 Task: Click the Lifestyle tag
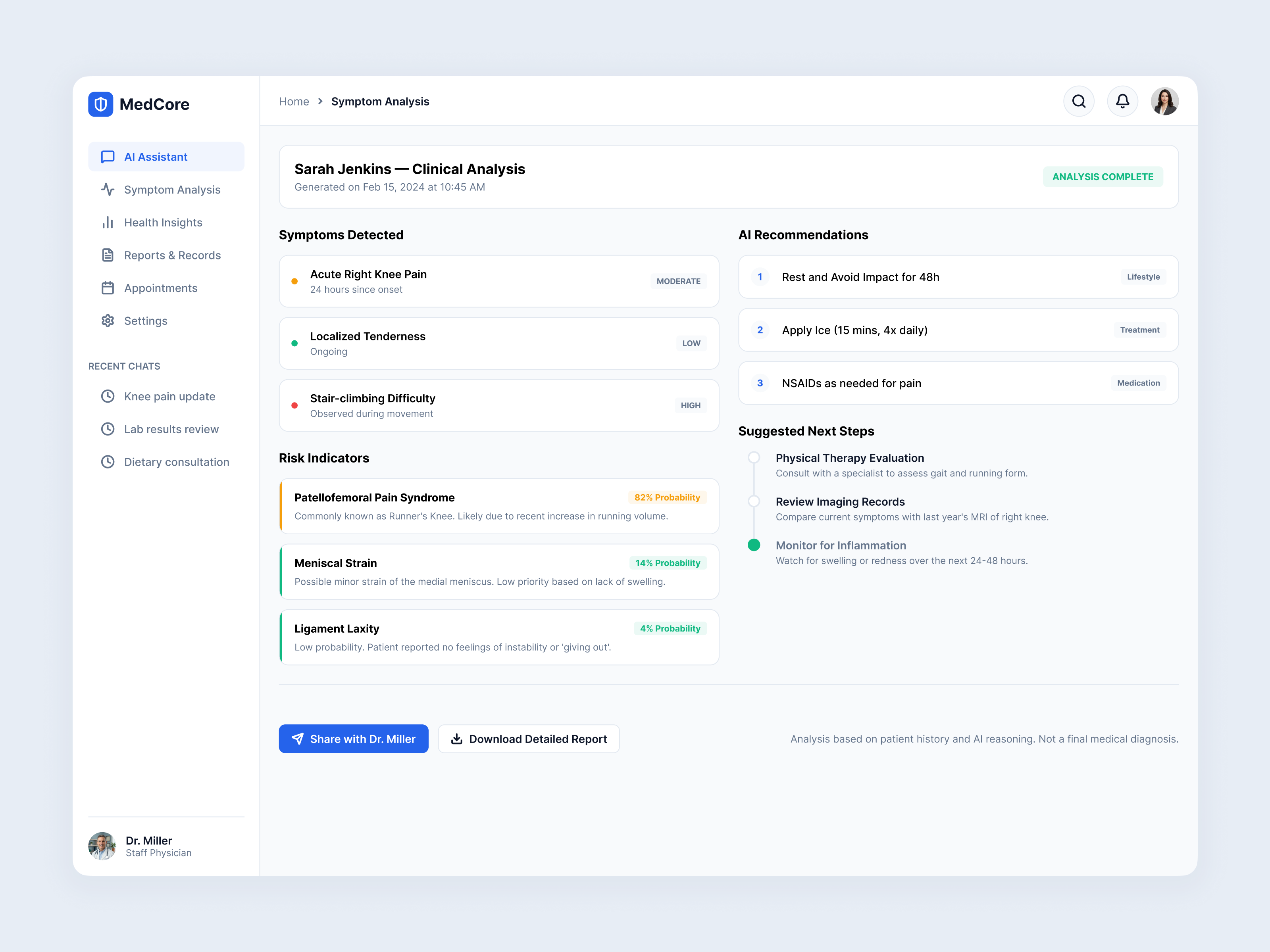click(1143, 276)
